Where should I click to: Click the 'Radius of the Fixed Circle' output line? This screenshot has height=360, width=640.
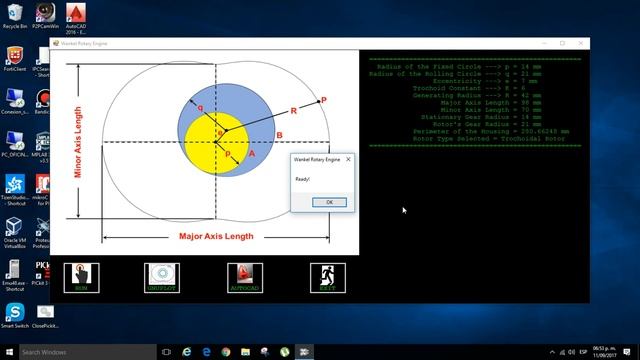[459, 67]
